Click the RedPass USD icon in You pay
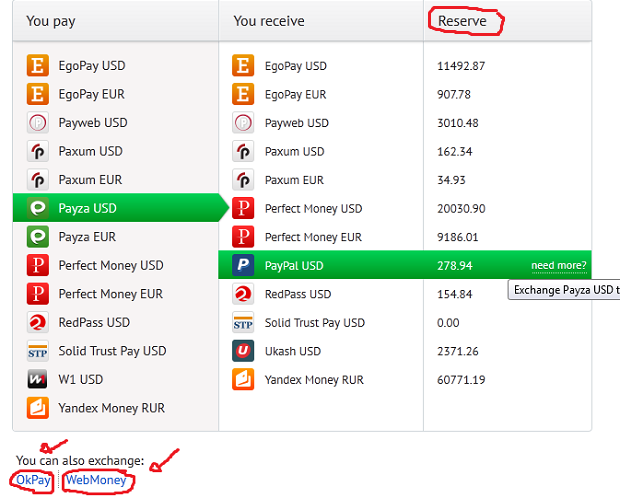The width and height of the screenshot is (620, 498). pos(38,322)
